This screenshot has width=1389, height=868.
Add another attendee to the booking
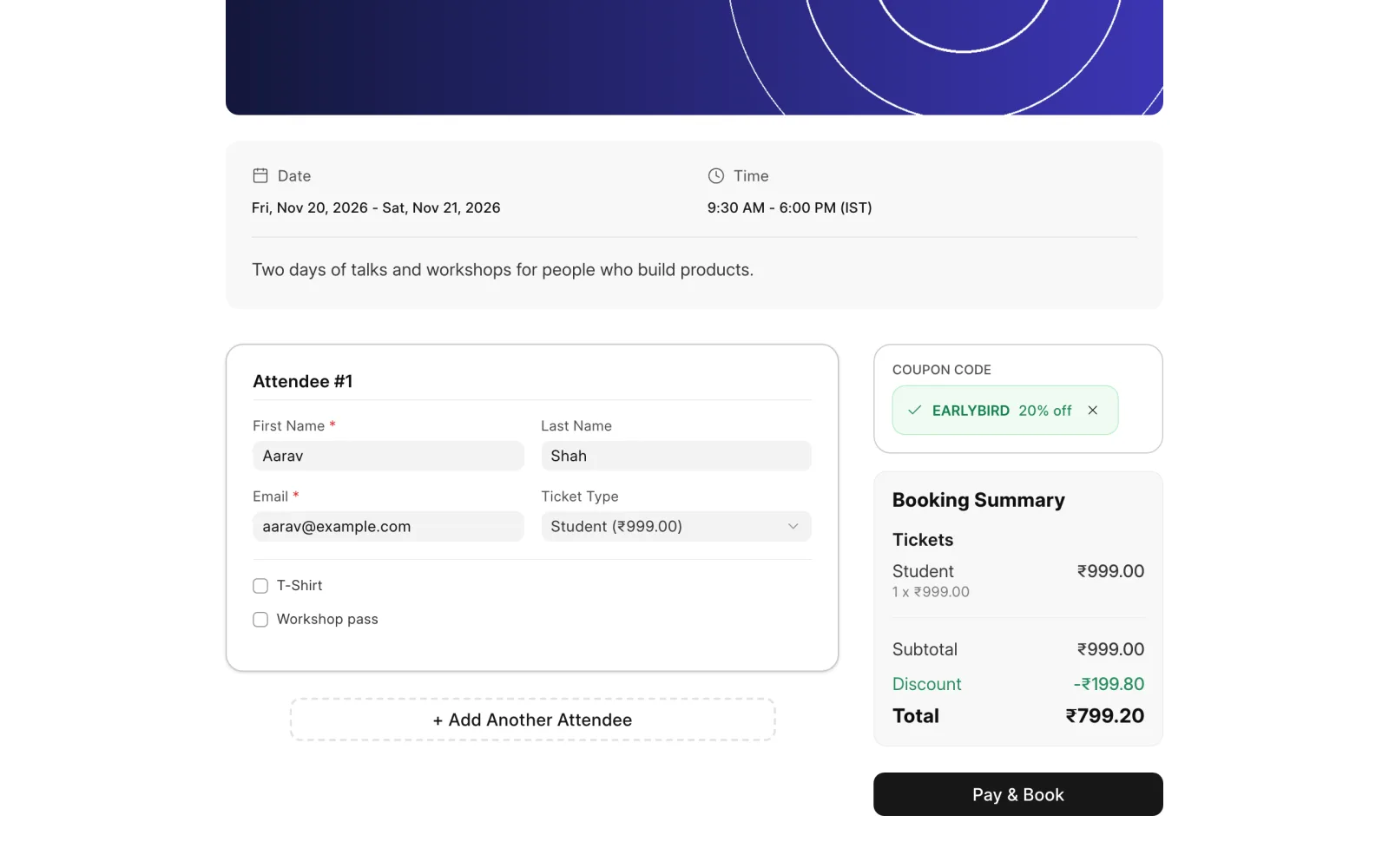click(x=532, y=720)
